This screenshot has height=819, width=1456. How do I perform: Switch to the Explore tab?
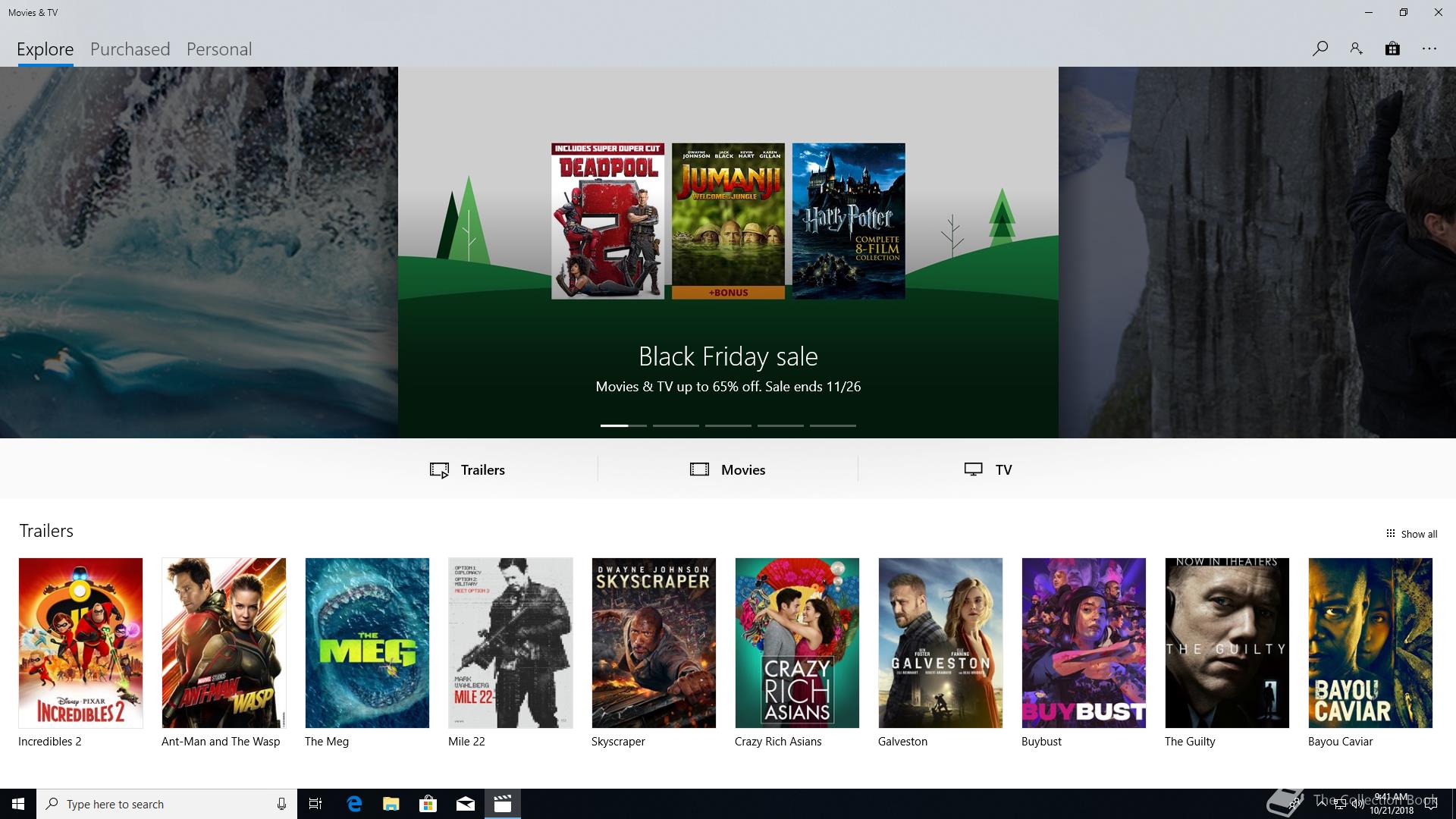coord(45,49)
